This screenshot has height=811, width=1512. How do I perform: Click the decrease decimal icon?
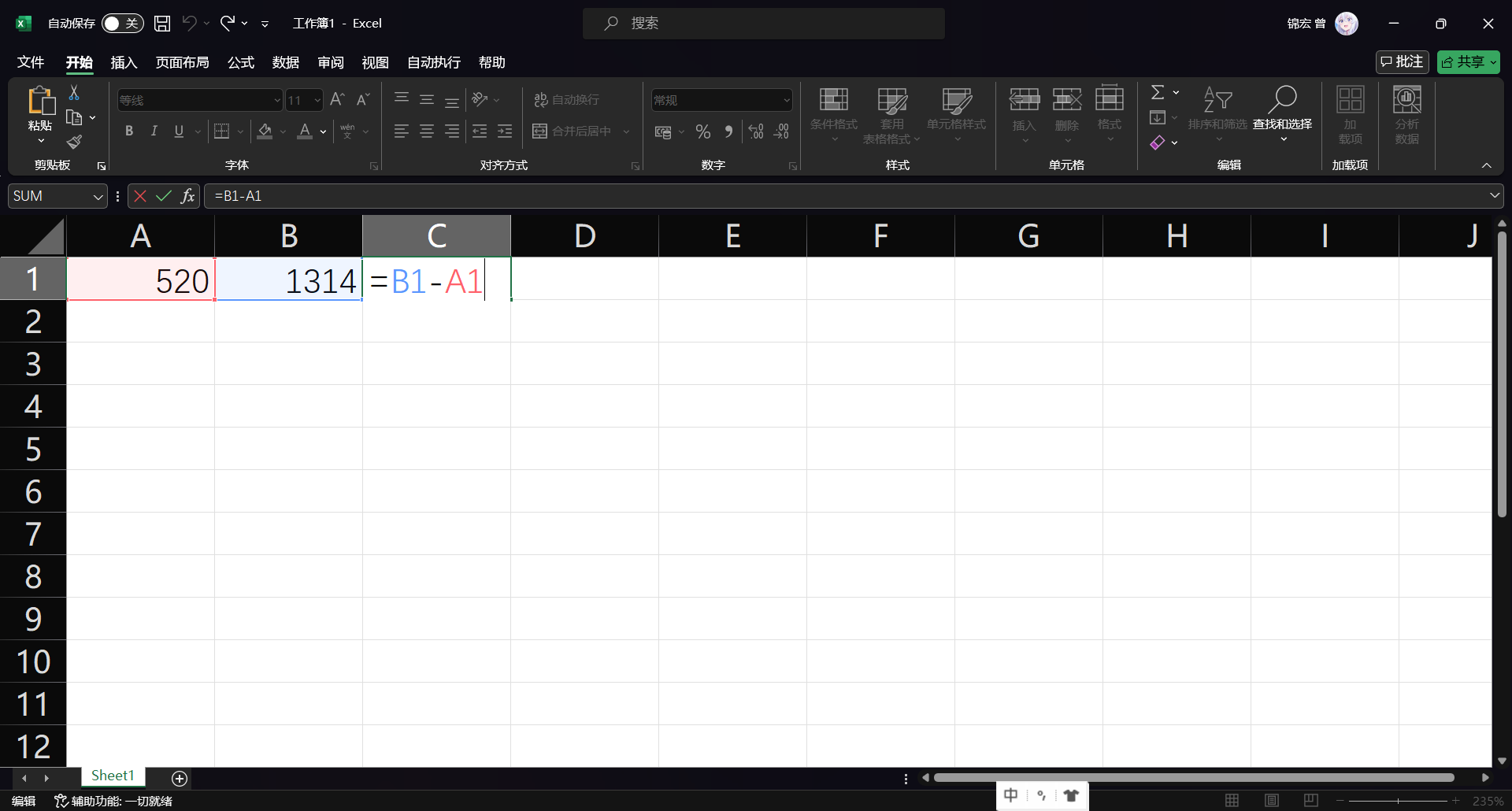coord(781,131)
